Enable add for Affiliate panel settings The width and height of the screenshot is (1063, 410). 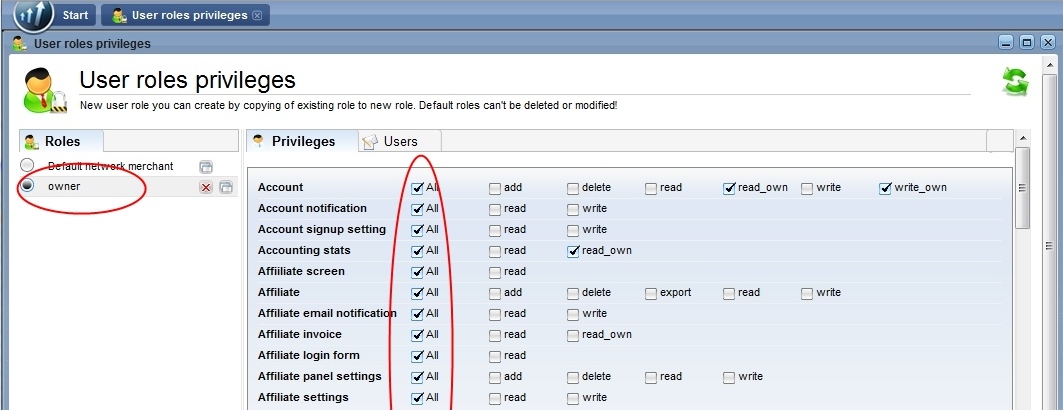(x=496, y=377)
